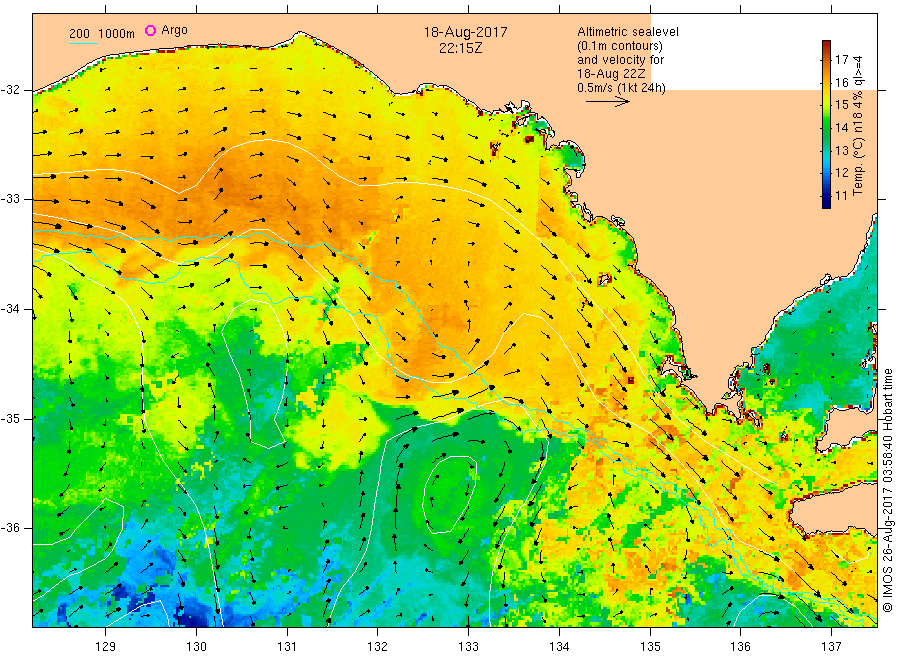Click the 'Argo' legend label
Viewport: 900px width, 660px height.
tap(174, 30)
